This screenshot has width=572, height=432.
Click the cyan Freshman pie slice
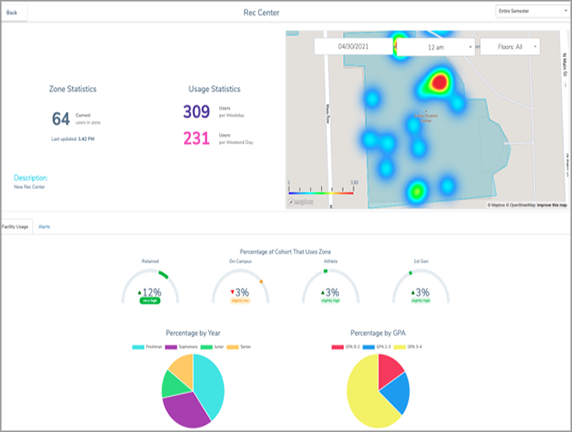pos(210,385)
